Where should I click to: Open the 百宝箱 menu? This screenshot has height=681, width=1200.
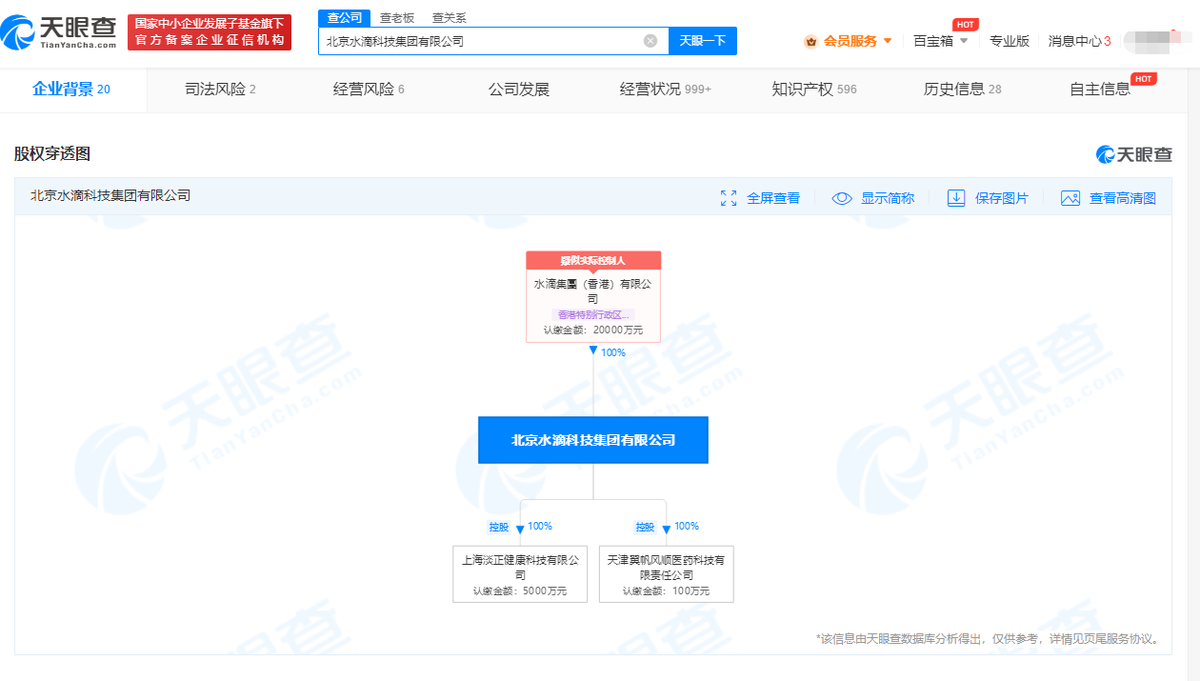(x=934, y=41)
